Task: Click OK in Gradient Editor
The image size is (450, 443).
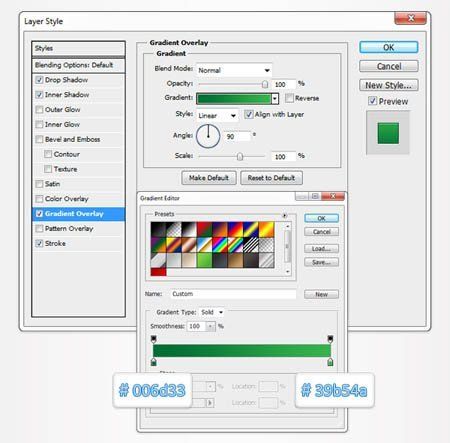Action: point(321,218)
